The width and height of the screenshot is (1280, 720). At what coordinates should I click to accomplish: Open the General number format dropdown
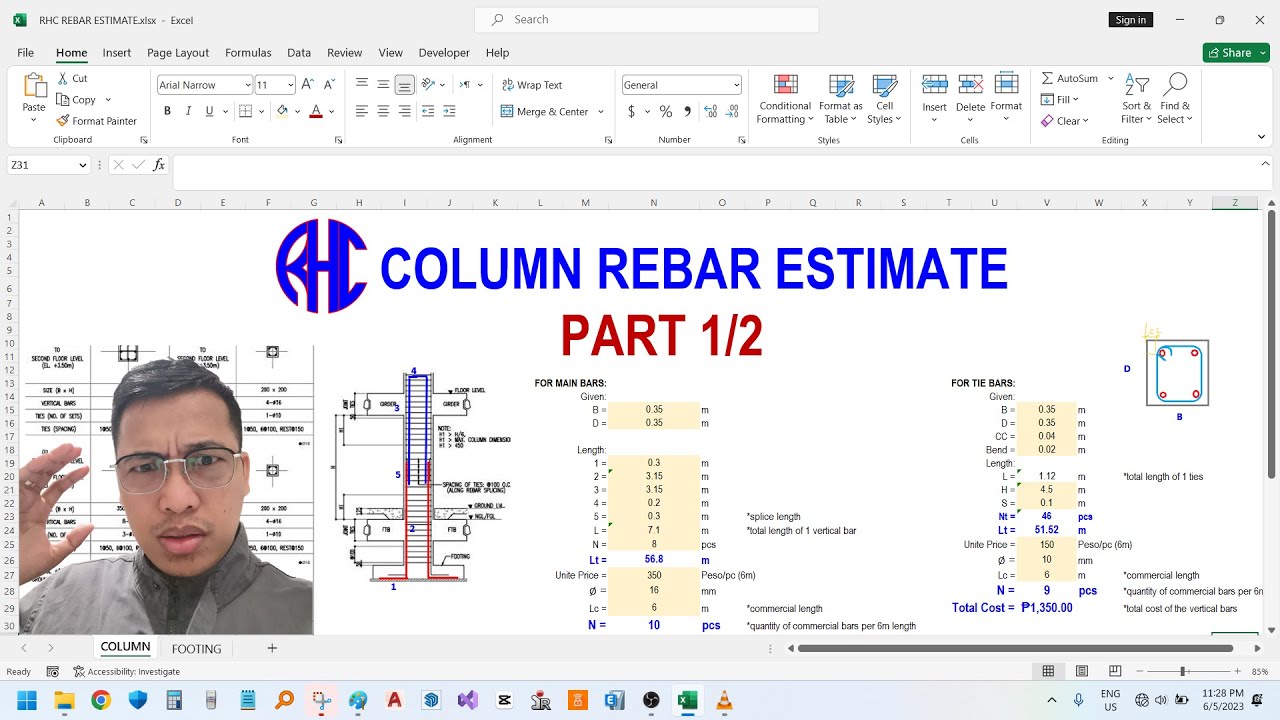coord(736,85)
